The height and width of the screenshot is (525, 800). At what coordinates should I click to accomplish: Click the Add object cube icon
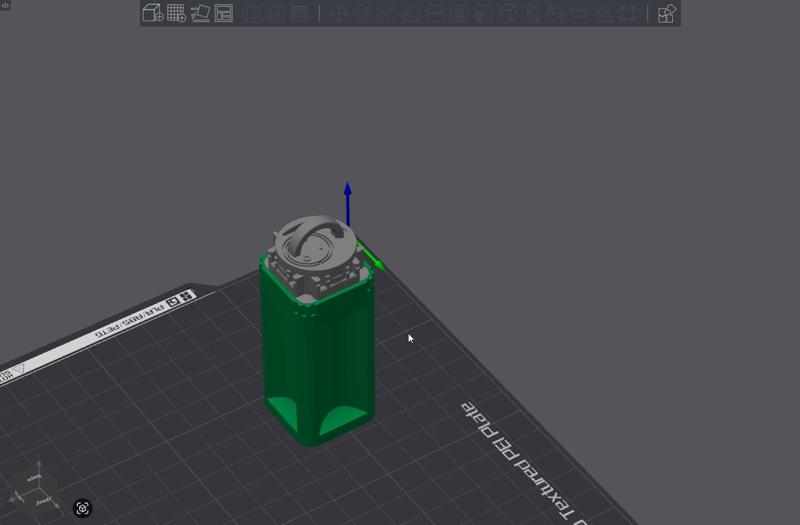coord(152,13)
